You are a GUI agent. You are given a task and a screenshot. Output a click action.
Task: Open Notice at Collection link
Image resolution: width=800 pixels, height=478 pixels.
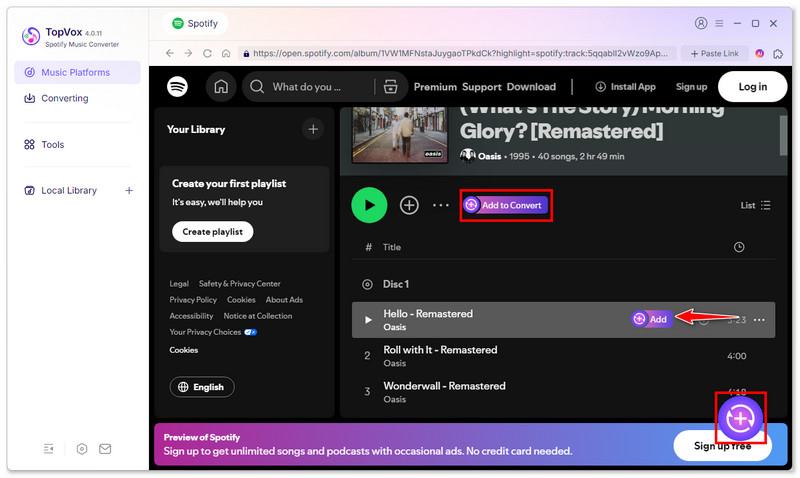click(258, 316)
